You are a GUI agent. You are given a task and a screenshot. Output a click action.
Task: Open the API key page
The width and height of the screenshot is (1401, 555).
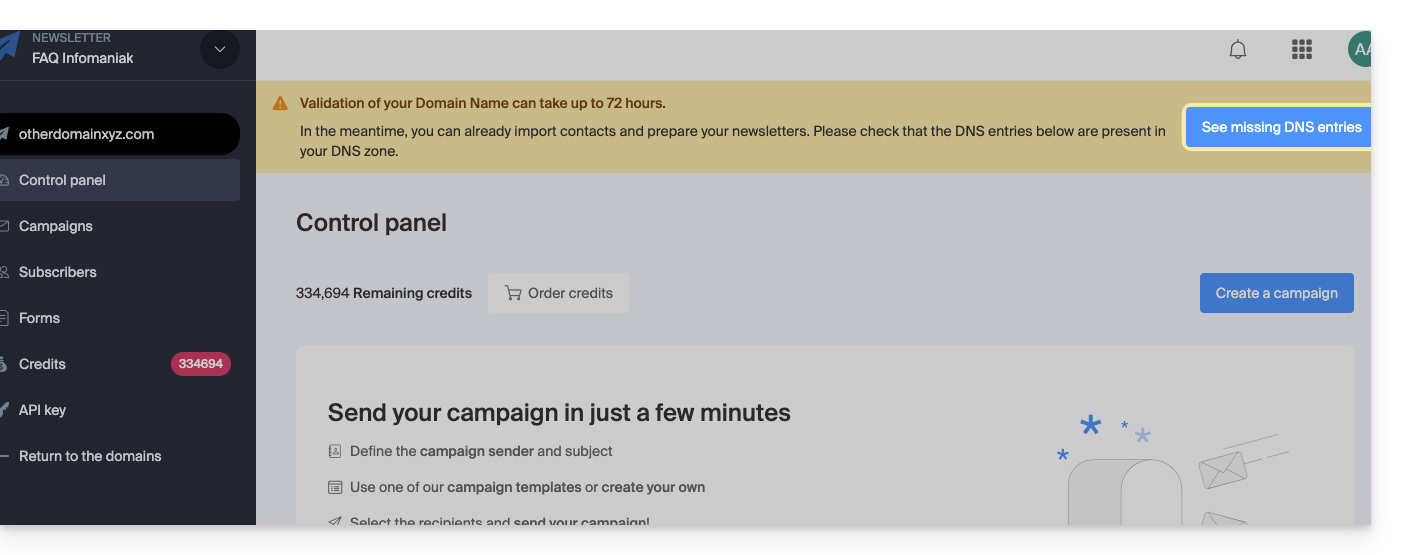[42, 410]
